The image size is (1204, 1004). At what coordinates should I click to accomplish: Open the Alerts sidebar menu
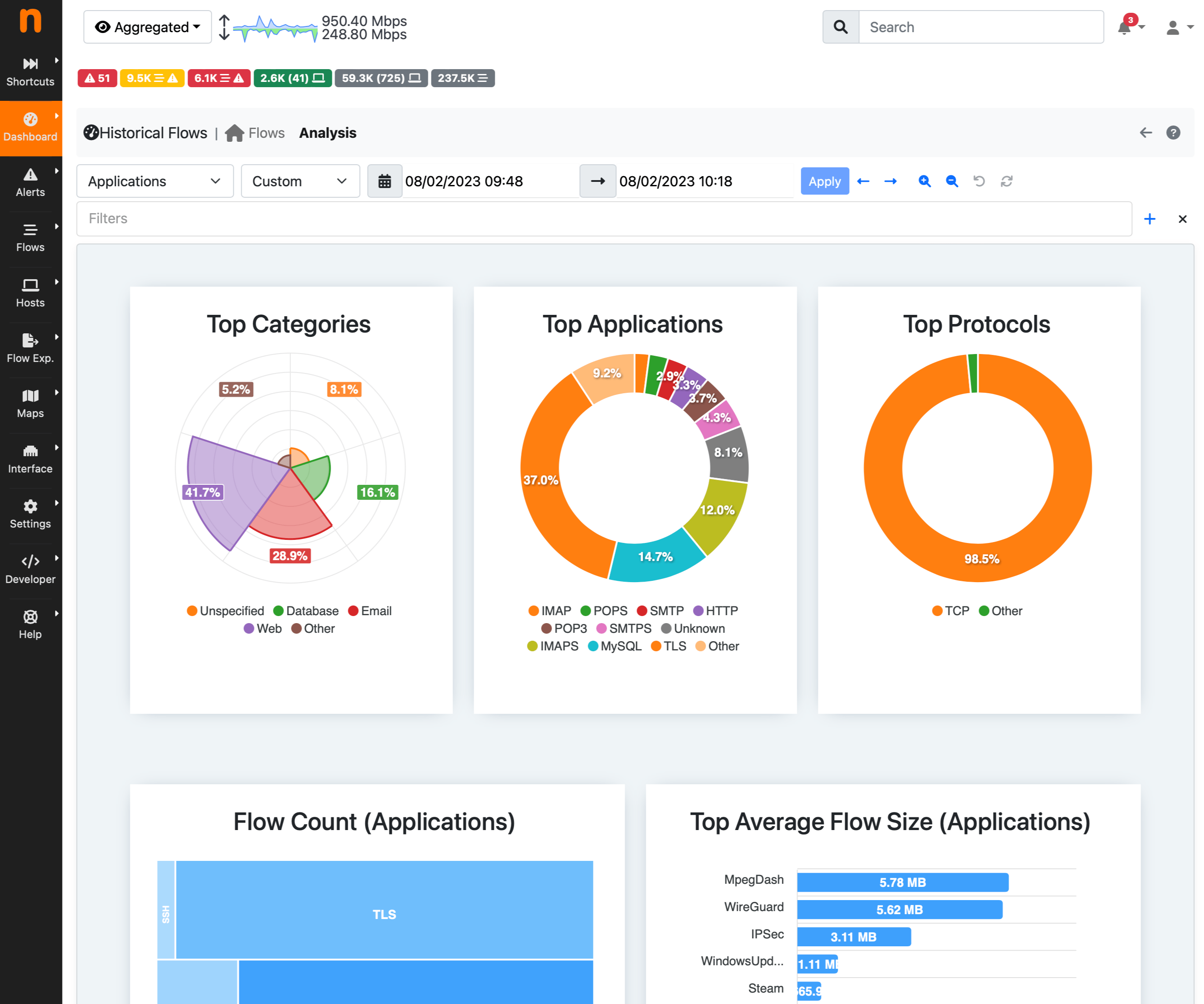[30, 182]
